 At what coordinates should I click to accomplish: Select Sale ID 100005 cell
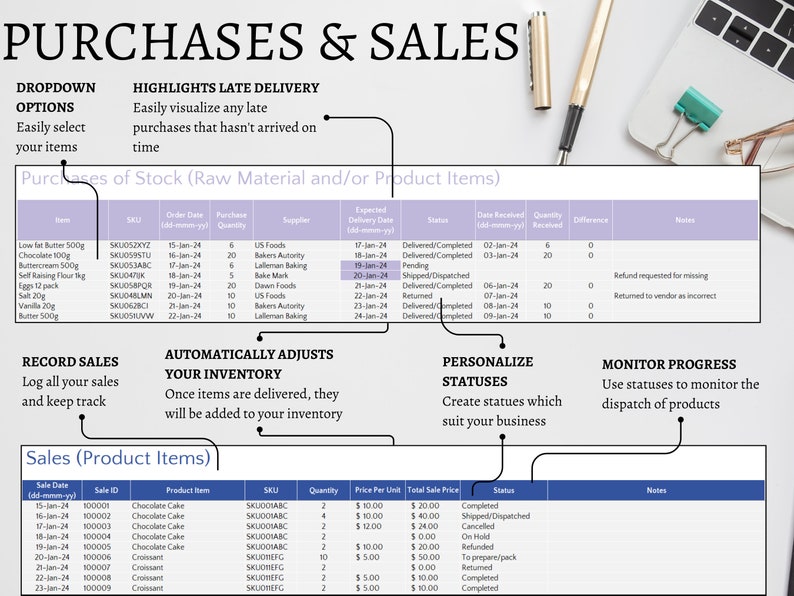(97, 547)
